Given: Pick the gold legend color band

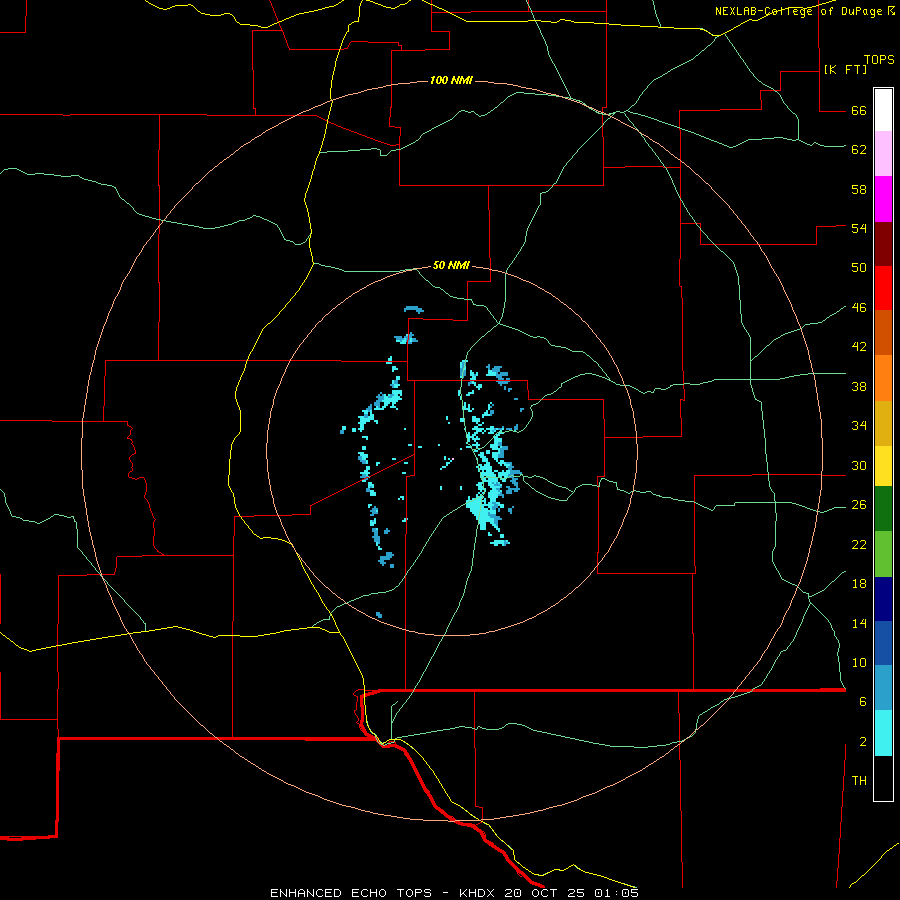Looking at the screenshot, I should (x=883, y=423).
